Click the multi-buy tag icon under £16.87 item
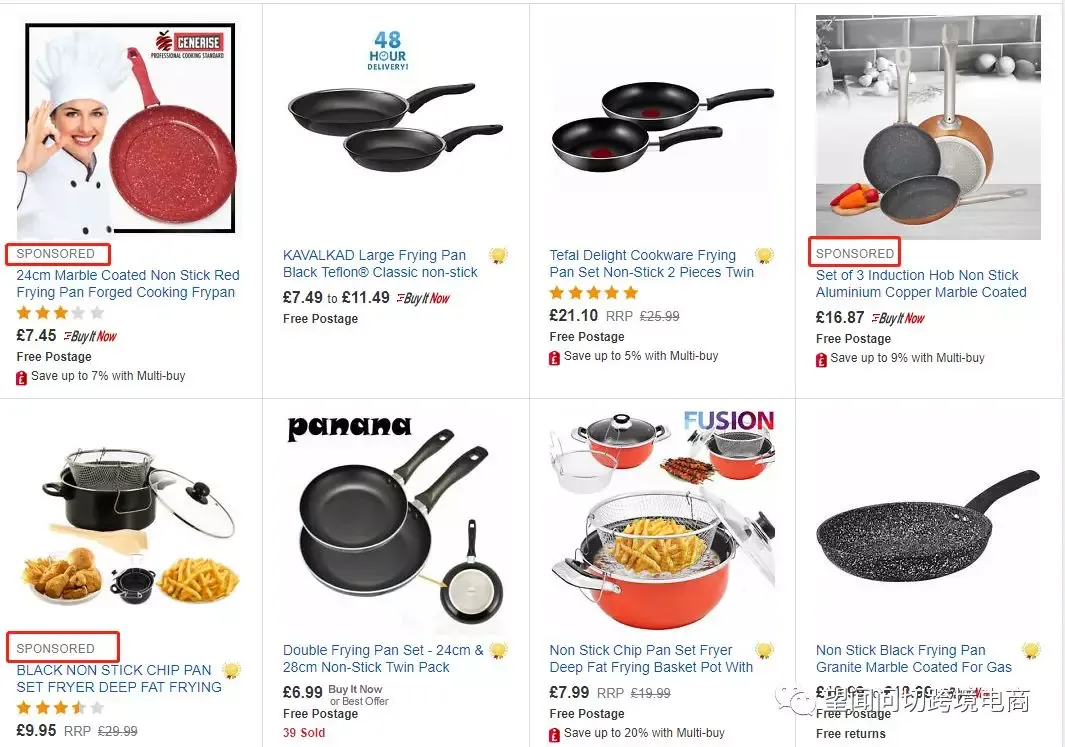The width and height of the screenshot is (1065, 747). tap(821, 359)
